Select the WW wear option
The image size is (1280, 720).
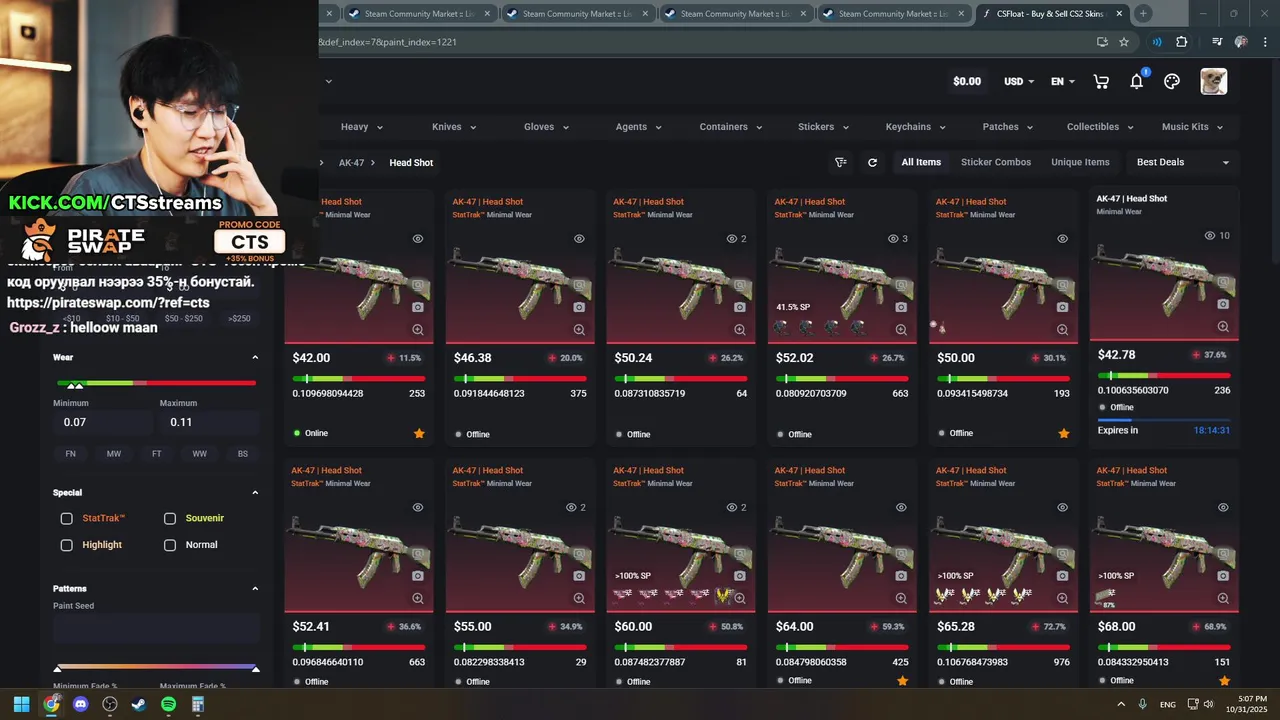200,454
